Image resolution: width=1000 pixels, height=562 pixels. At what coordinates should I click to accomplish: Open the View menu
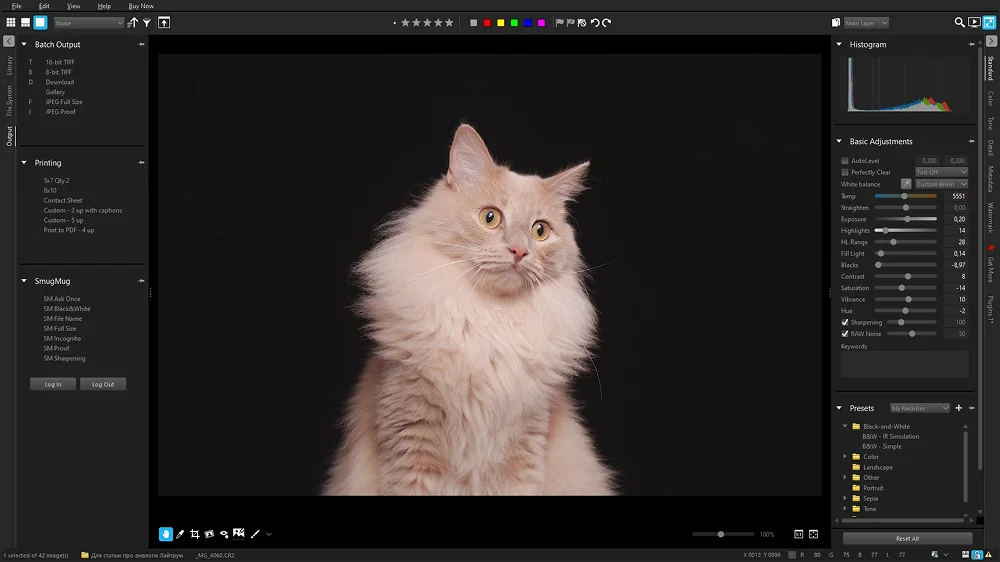(73, 6)
